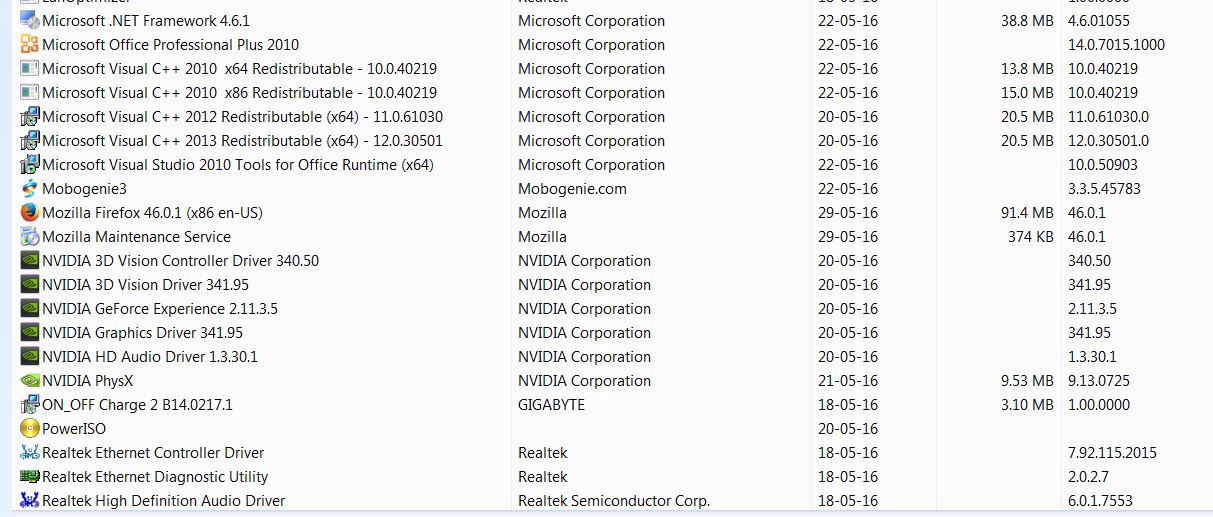Select Realtek Ethernet Controller Driver name
Image resolution: width=1213 pixels, height=517 pixels.
[153, 452]
